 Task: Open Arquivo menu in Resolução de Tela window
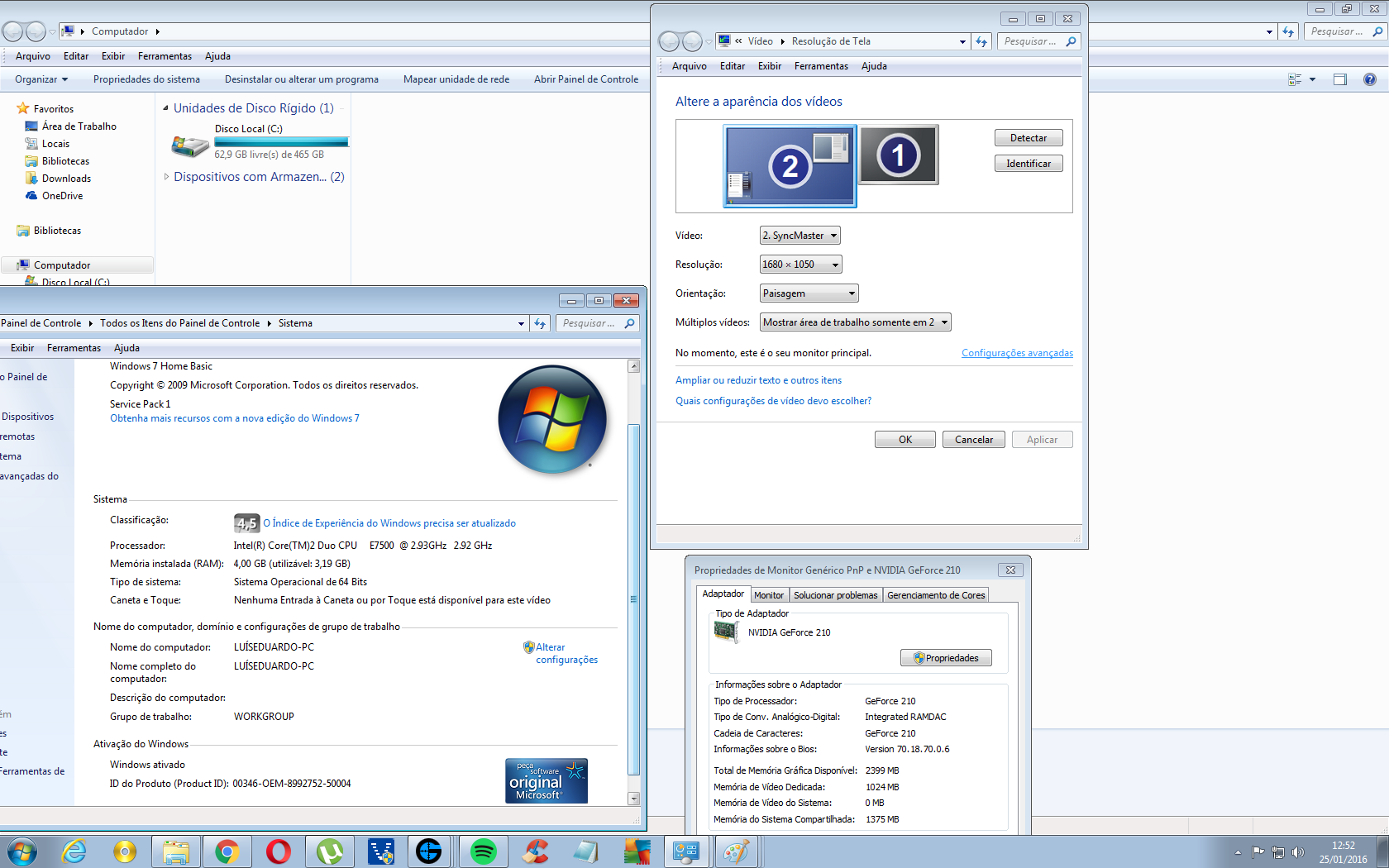coord(689,66)
